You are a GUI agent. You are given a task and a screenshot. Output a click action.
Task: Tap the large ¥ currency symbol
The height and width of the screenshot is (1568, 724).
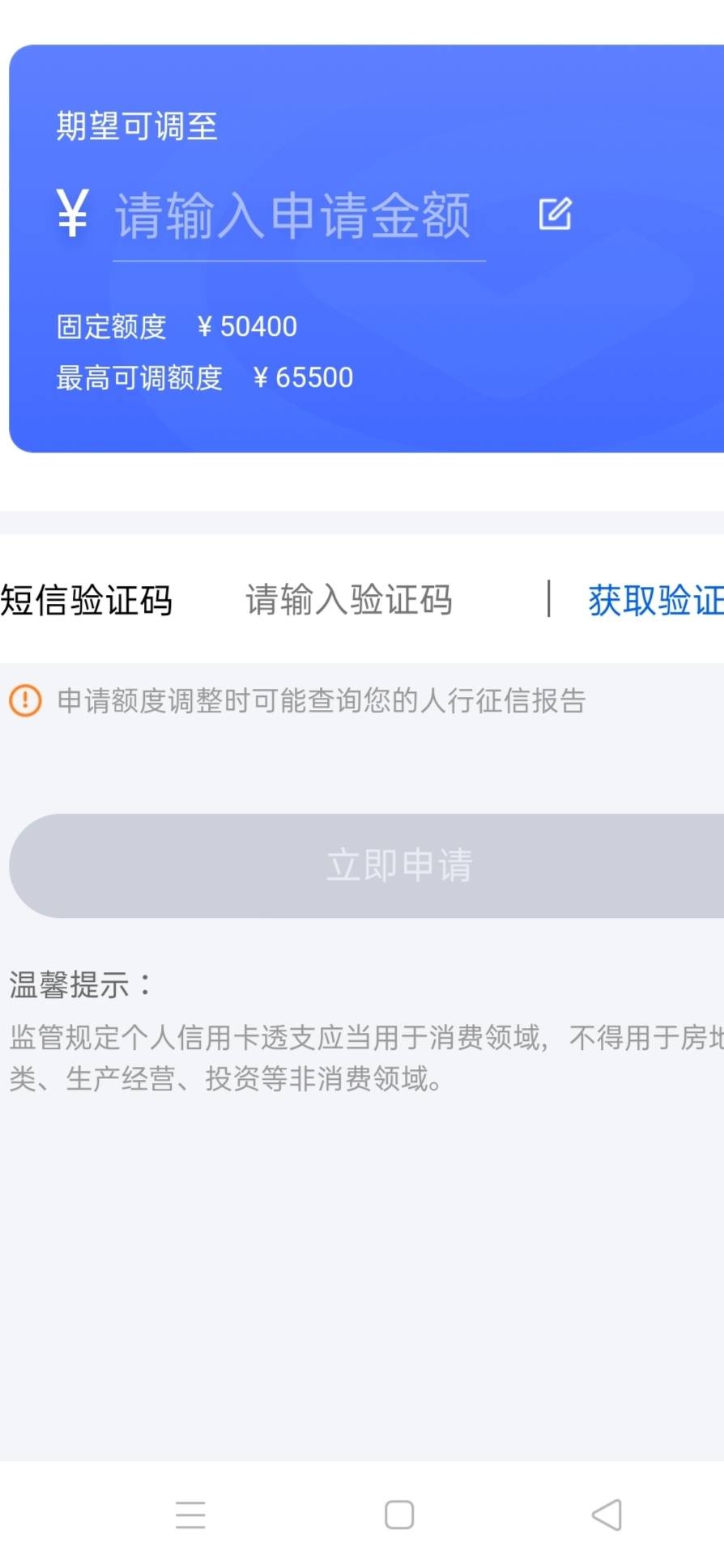[x=72, y=213]
